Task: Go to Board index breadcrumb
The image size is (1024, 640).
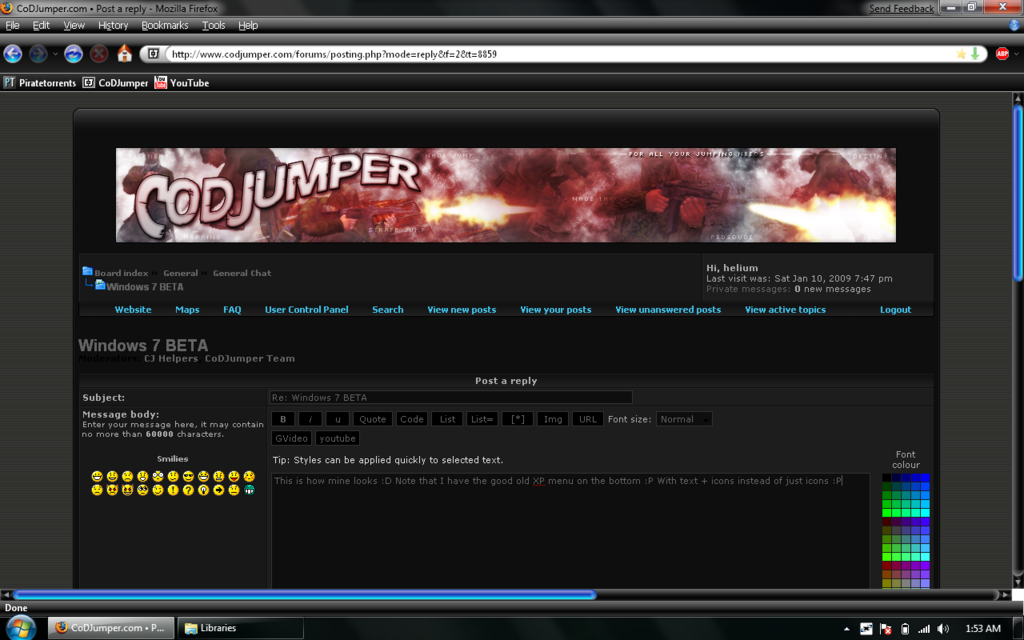Action: (121, 273)
